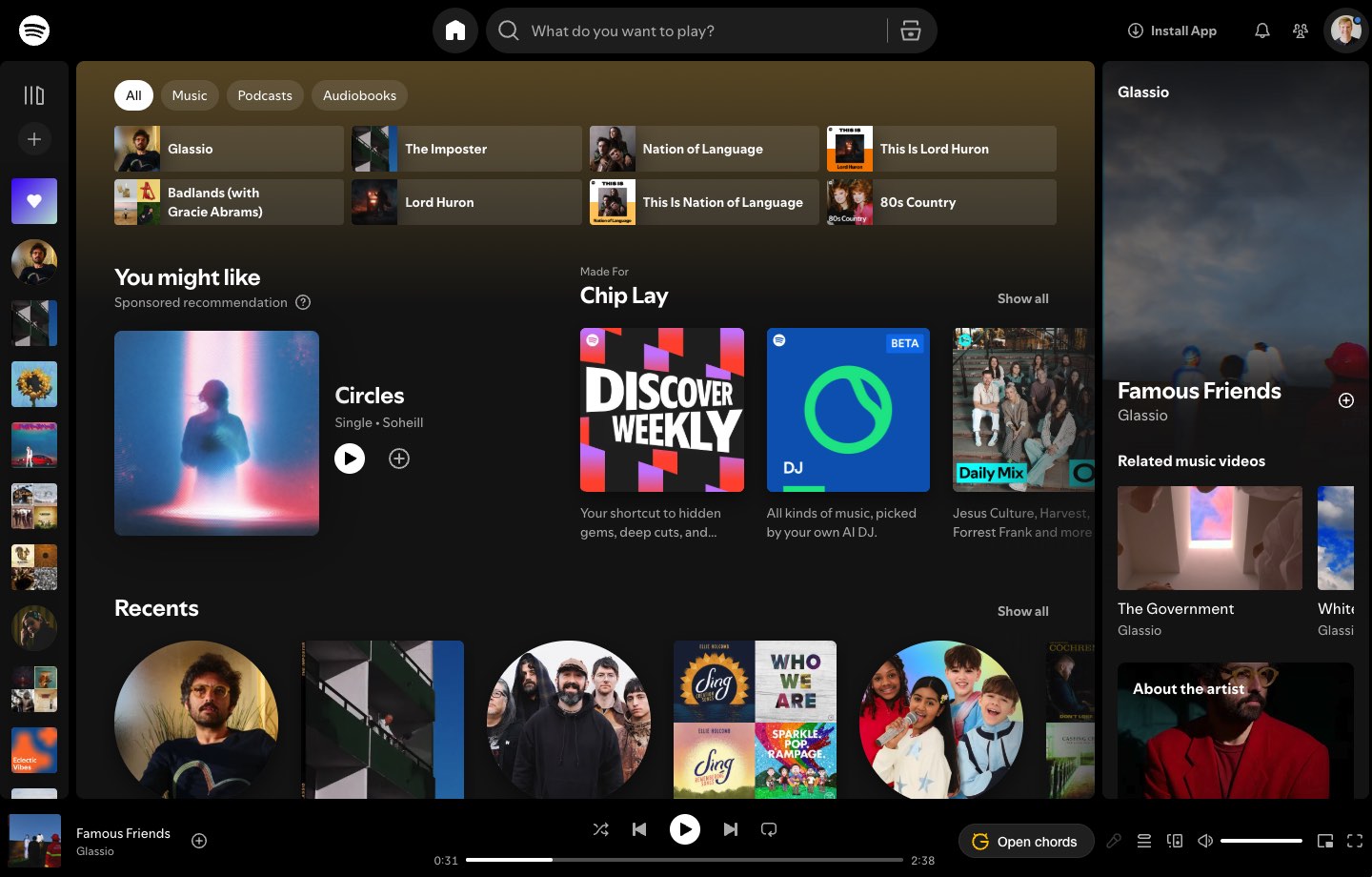Screen dimensions: 1372x877
Task: Install the desktop app
Action: (x=1172, y=31)
